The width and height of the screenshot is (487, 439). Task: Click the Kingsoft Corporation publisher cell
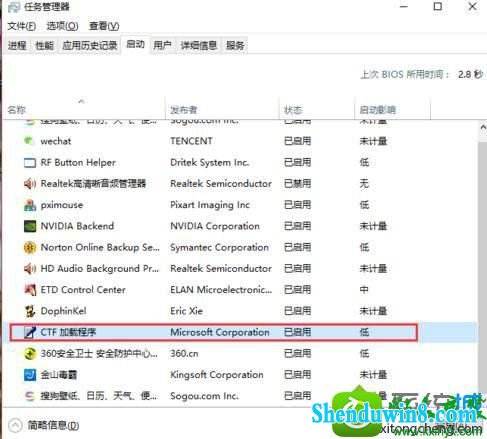(x=217, y=375)
